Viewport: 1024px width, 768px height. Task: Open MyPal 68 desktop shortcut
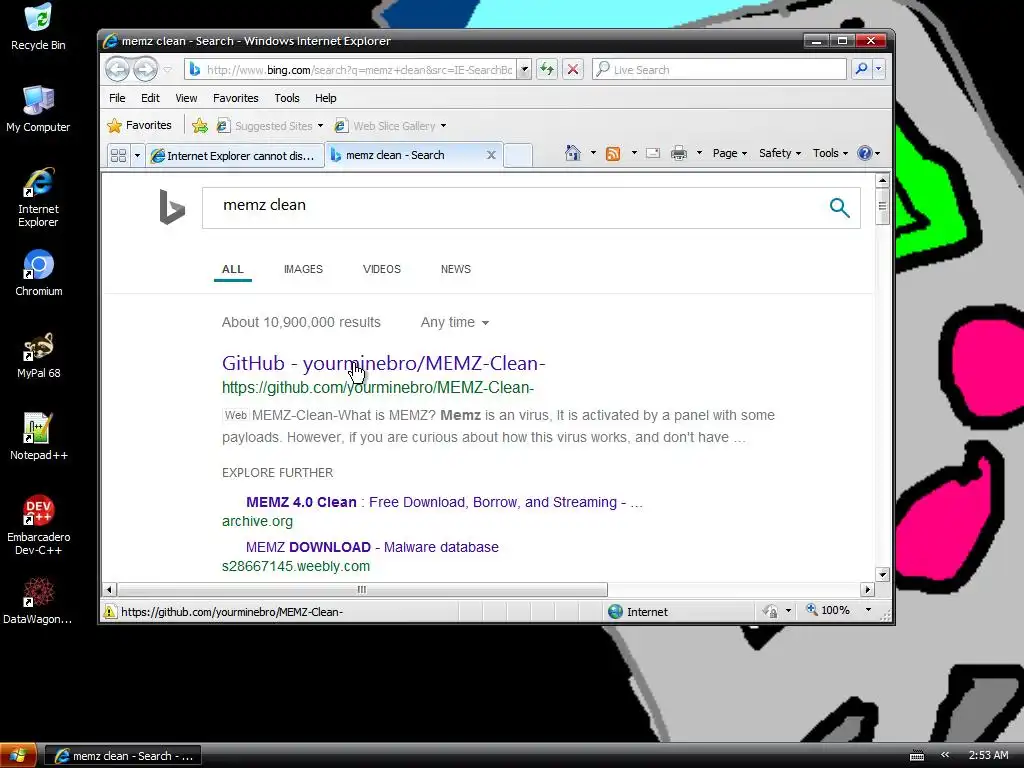pos(39,355)
